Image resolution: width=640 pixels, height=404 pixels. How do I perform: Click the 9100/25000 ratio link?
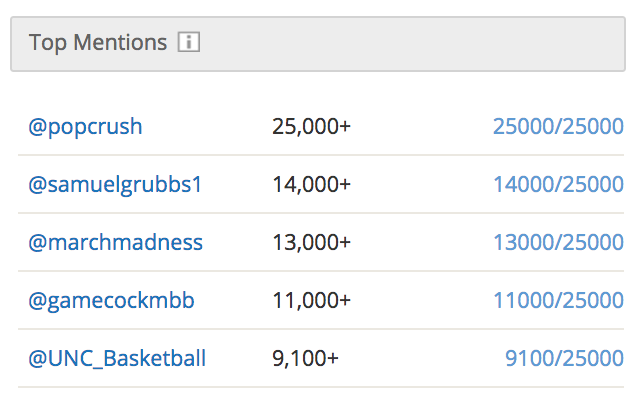click(x=564, y=358)
